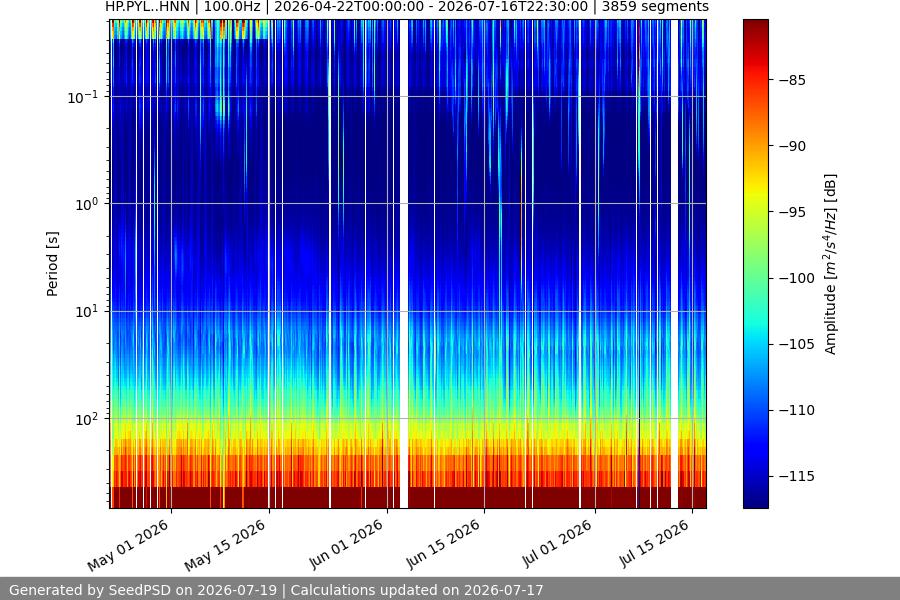
Task: Click the colorbar '-85' tick label
Action: pos(792,80)
